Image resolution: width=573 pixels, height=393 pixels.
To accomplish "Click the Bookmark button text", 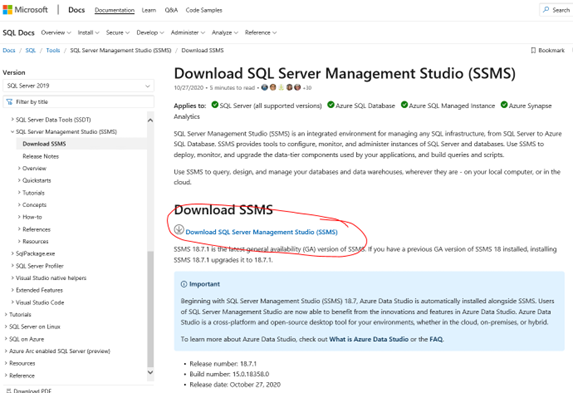I will coord(551,50).
